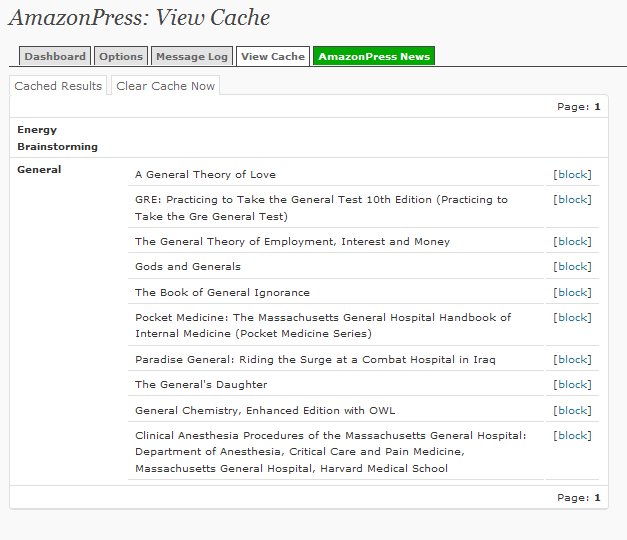Open the Dashboard tab

55,56
